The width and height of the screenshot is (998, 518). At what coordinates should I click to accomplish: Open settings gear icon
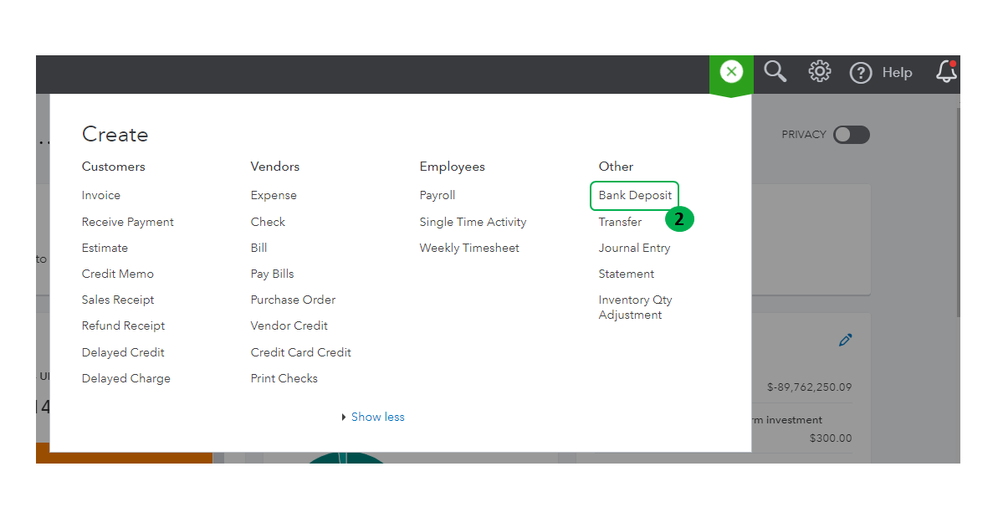(x=820, y=72)
